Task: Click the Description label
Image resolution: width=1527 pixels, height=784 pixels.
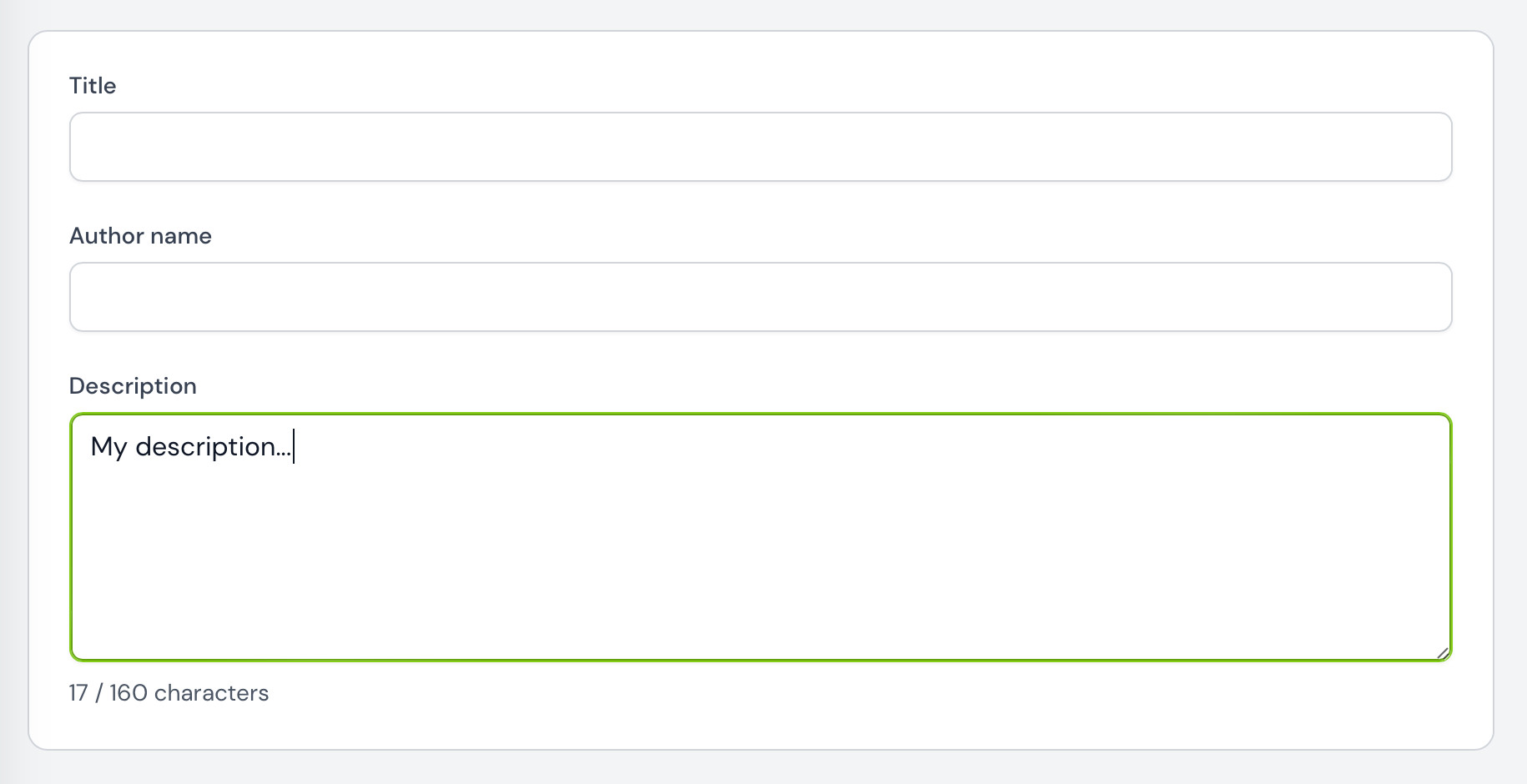Action: (x=132, y=385)
